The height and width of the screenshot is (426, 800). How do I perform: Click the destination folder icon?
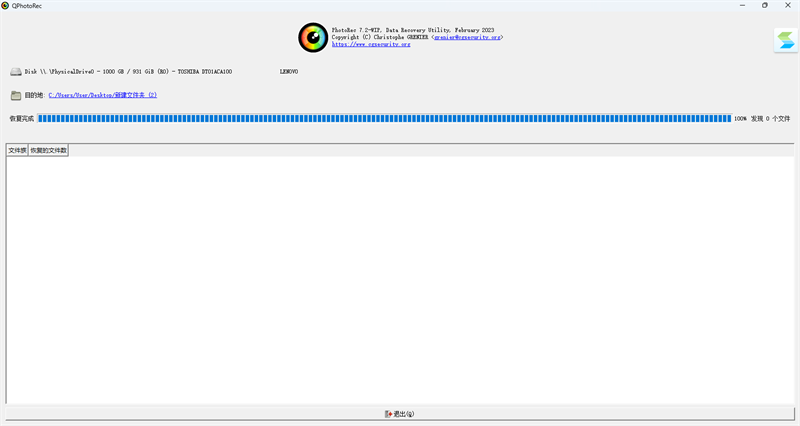pos(16,95)
